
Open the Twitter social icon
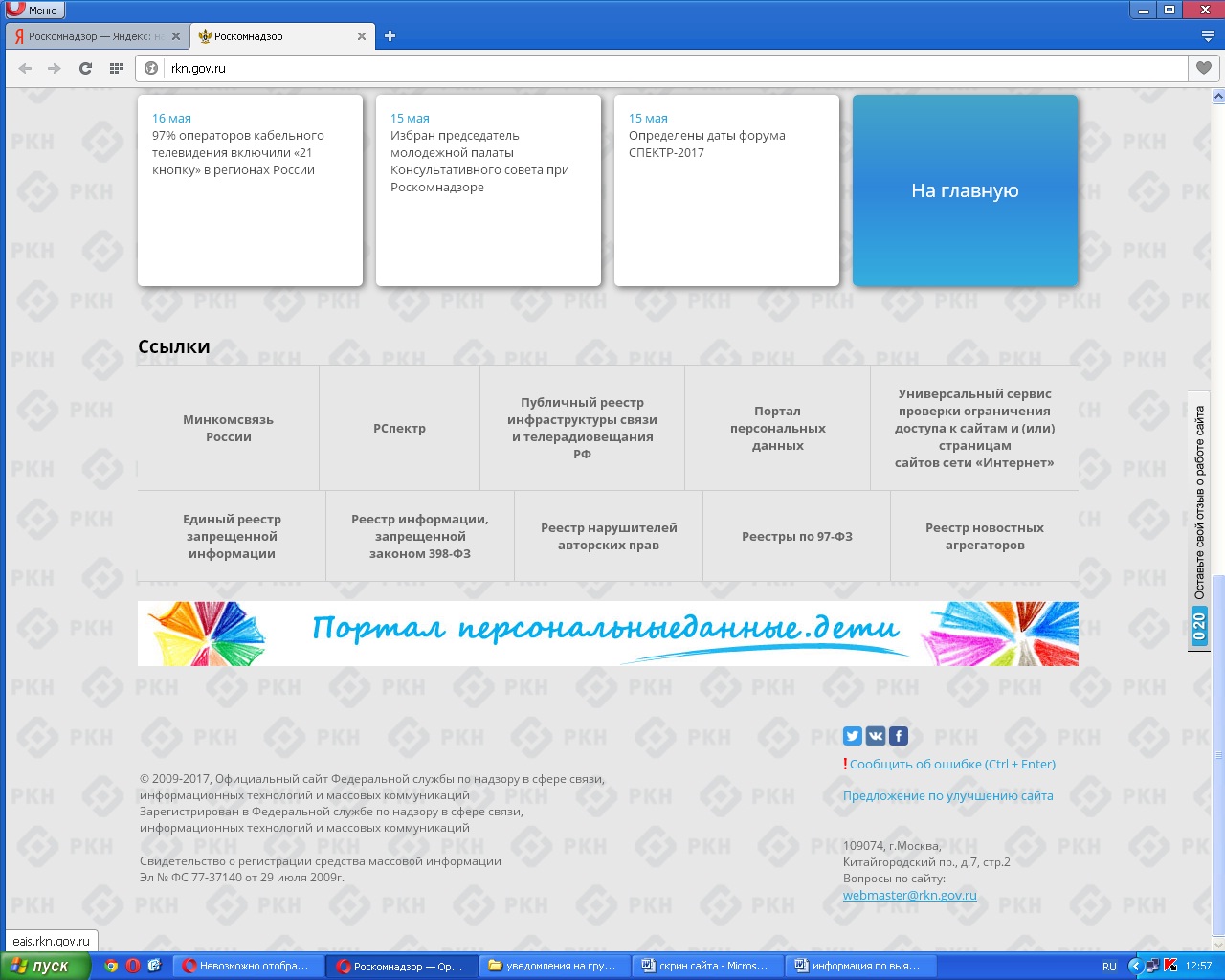[853, 736]
